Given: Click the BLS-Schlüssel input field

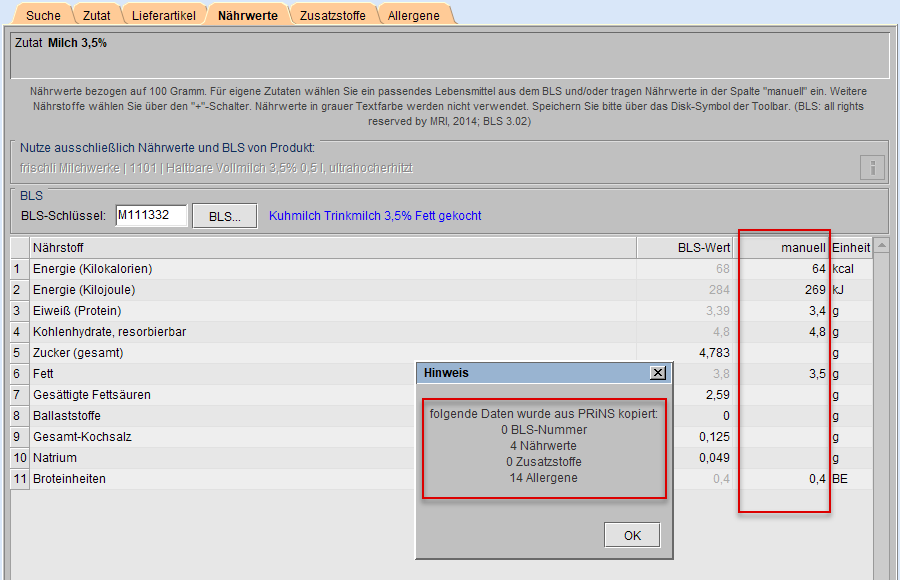Looking at the screenshot, I should [151, 216].
